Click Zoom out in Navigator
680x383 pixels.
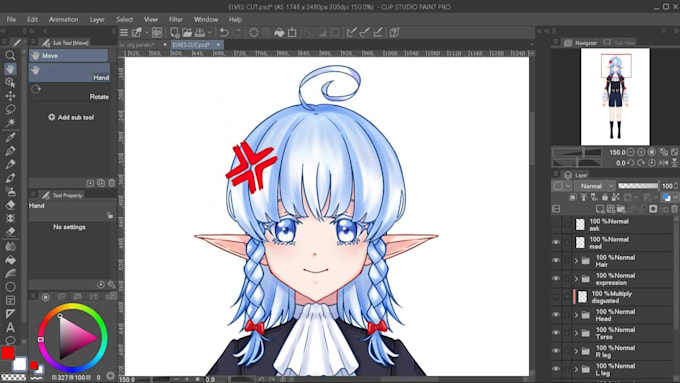631,152
